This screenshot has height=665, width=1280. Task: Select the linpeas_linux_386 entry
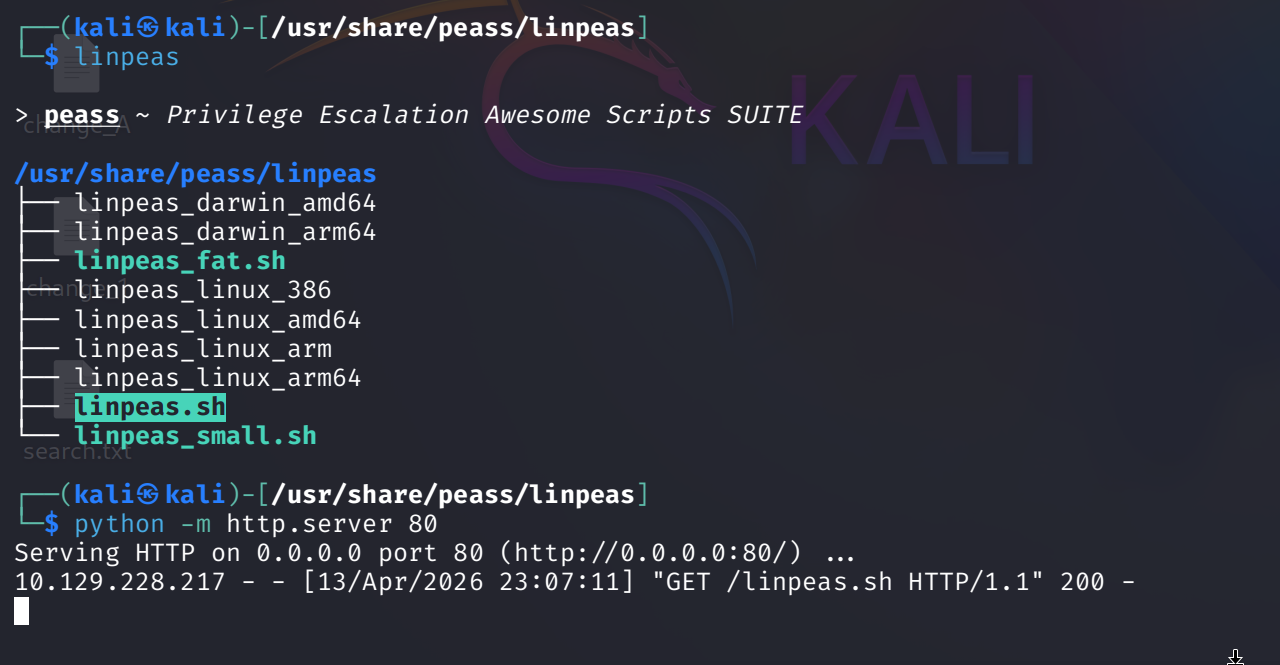[203, 290]
